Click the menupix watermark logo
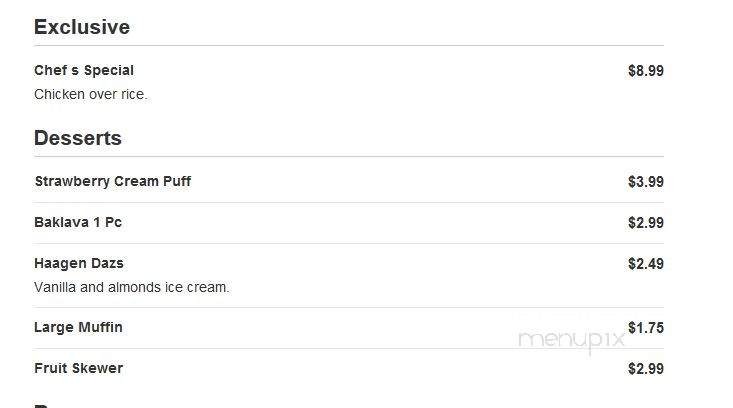Image resolution: width=733 pixels, height=408 pixels. [x=572, y=340]
